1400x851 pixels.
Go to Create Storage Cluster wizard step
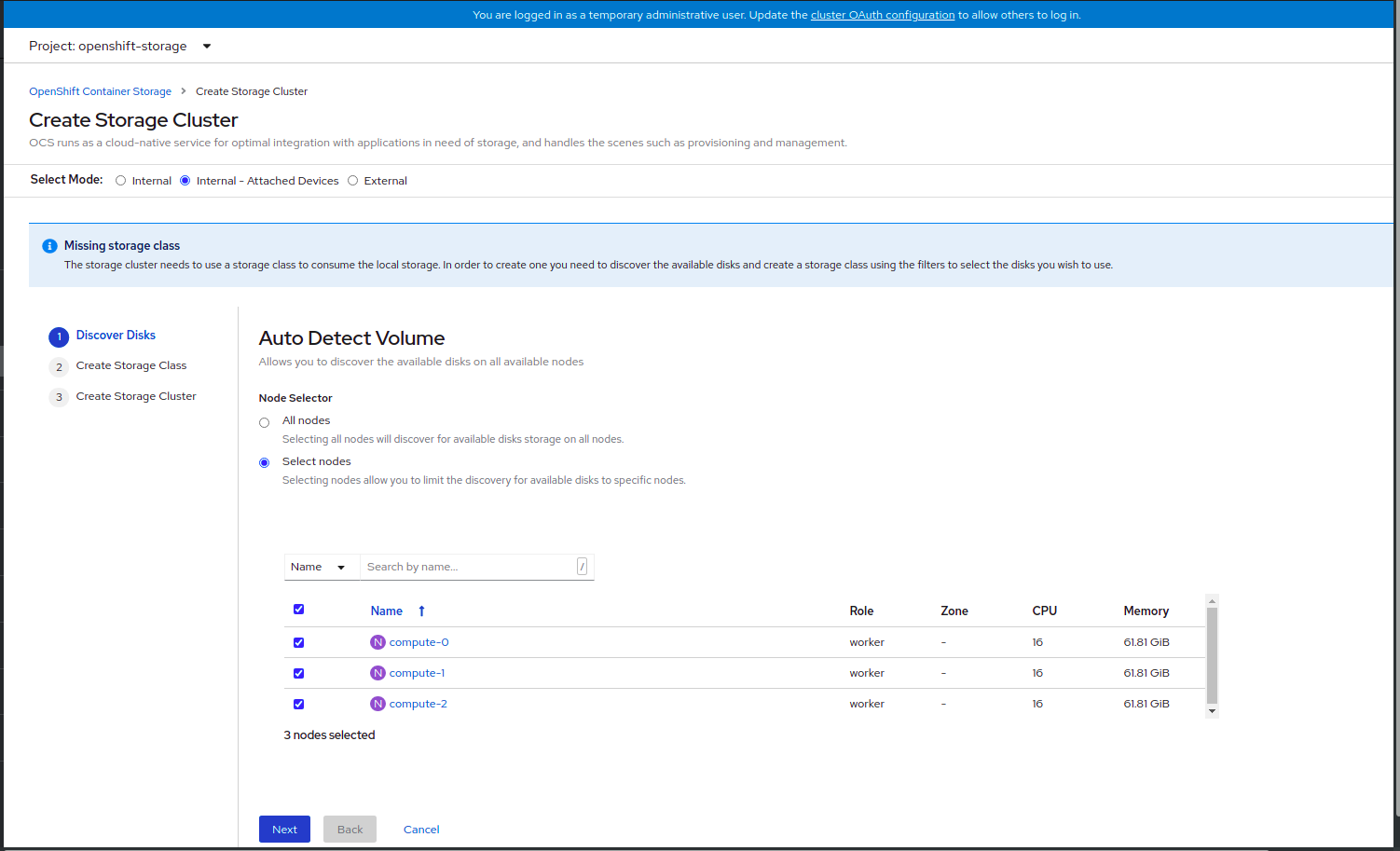[136, 396]
